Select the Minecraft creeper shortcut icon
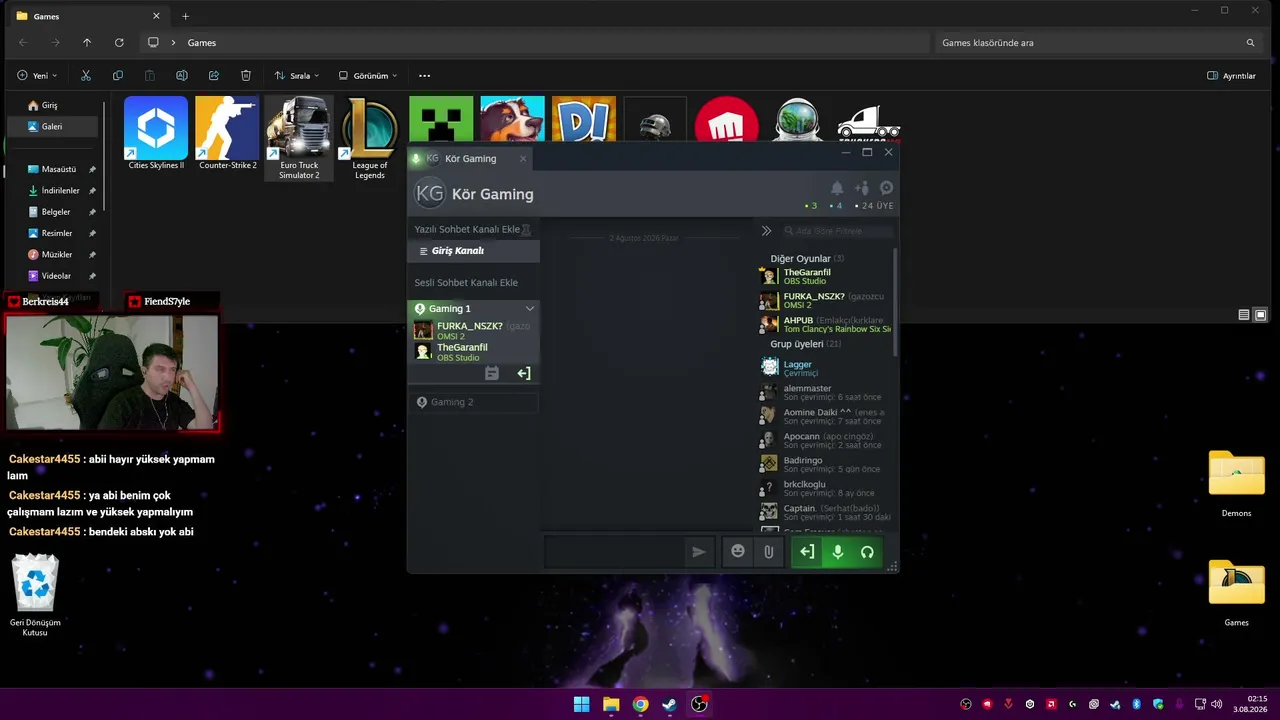The width and height of the screenshot is (1280, 720). (441, 120)
